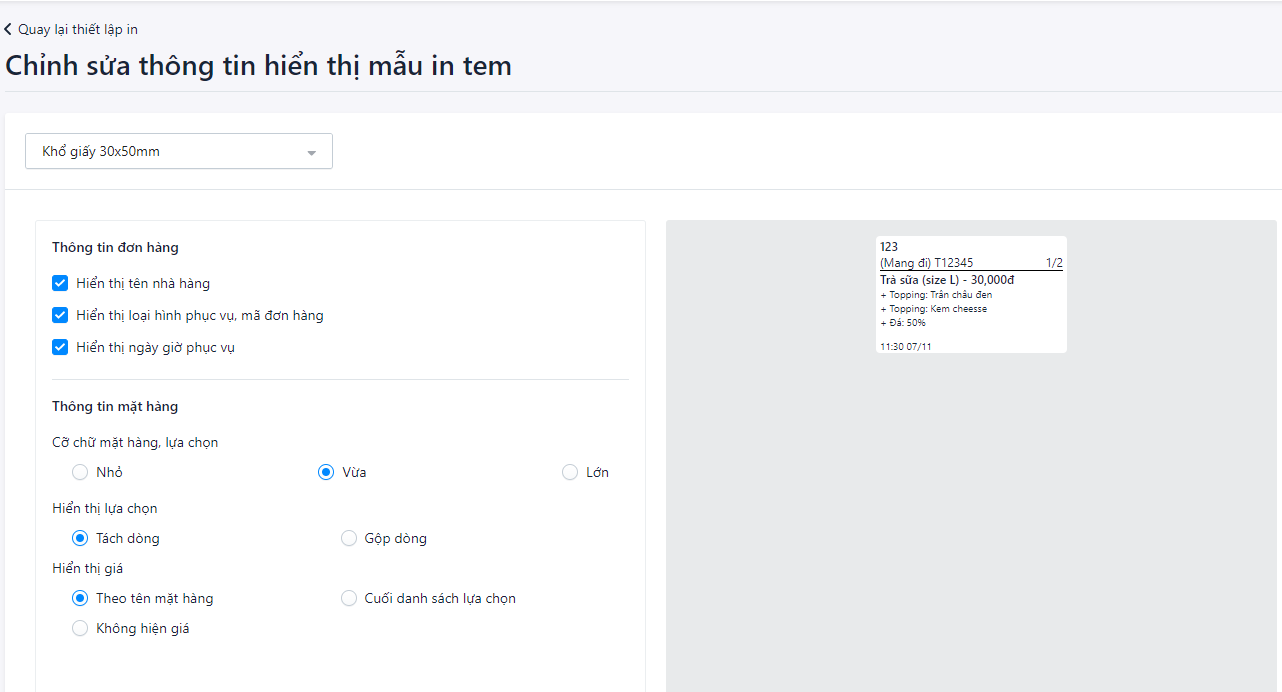Click the '11:30 07/11' timestamp in preview
Image resolution: width=1282 pixels, height=692 pixels.
point(906,346)
